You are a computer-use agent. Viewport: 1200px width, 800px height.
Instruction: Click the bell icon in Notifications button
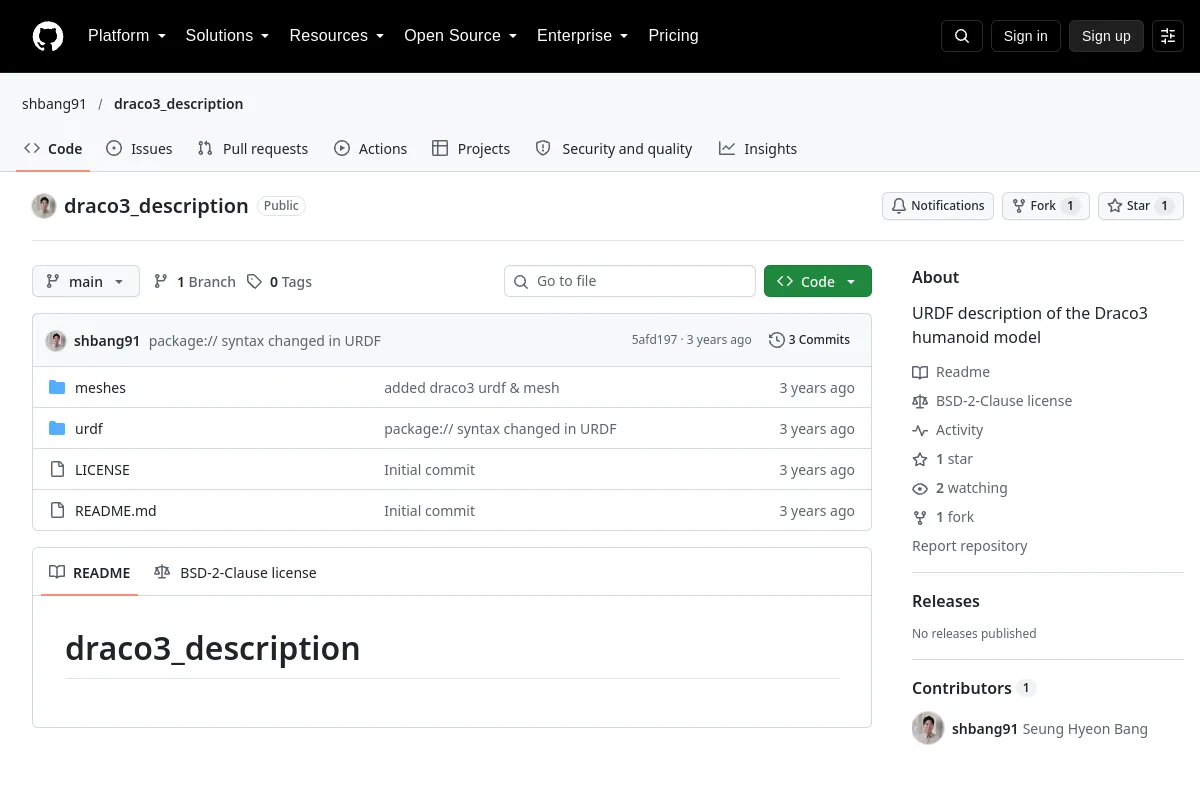(x=899, y=206)
